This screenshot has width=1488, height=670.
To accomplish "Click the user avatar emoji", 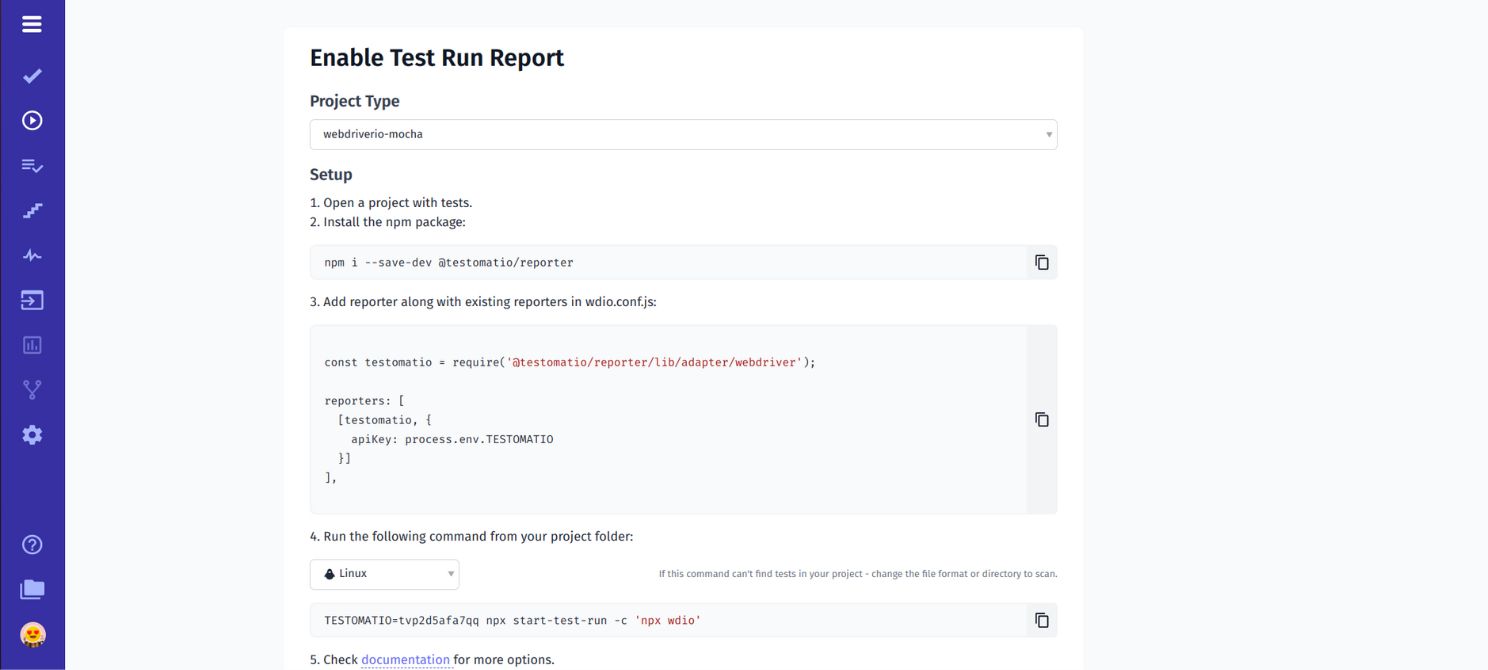I will [x=32, y=634].
